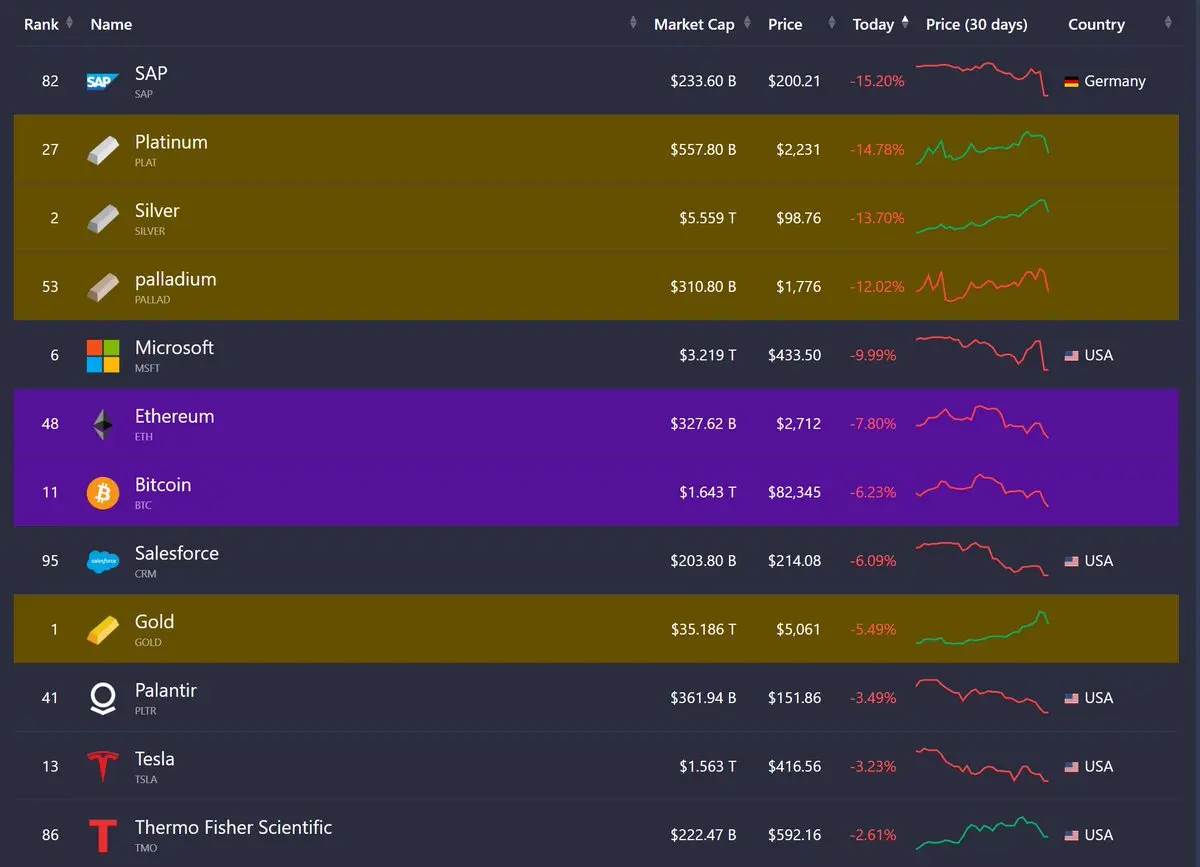The height and width of the screenshot is (867, 1200).
Task: Sort the table by Price column
Action: coord(785,24)
